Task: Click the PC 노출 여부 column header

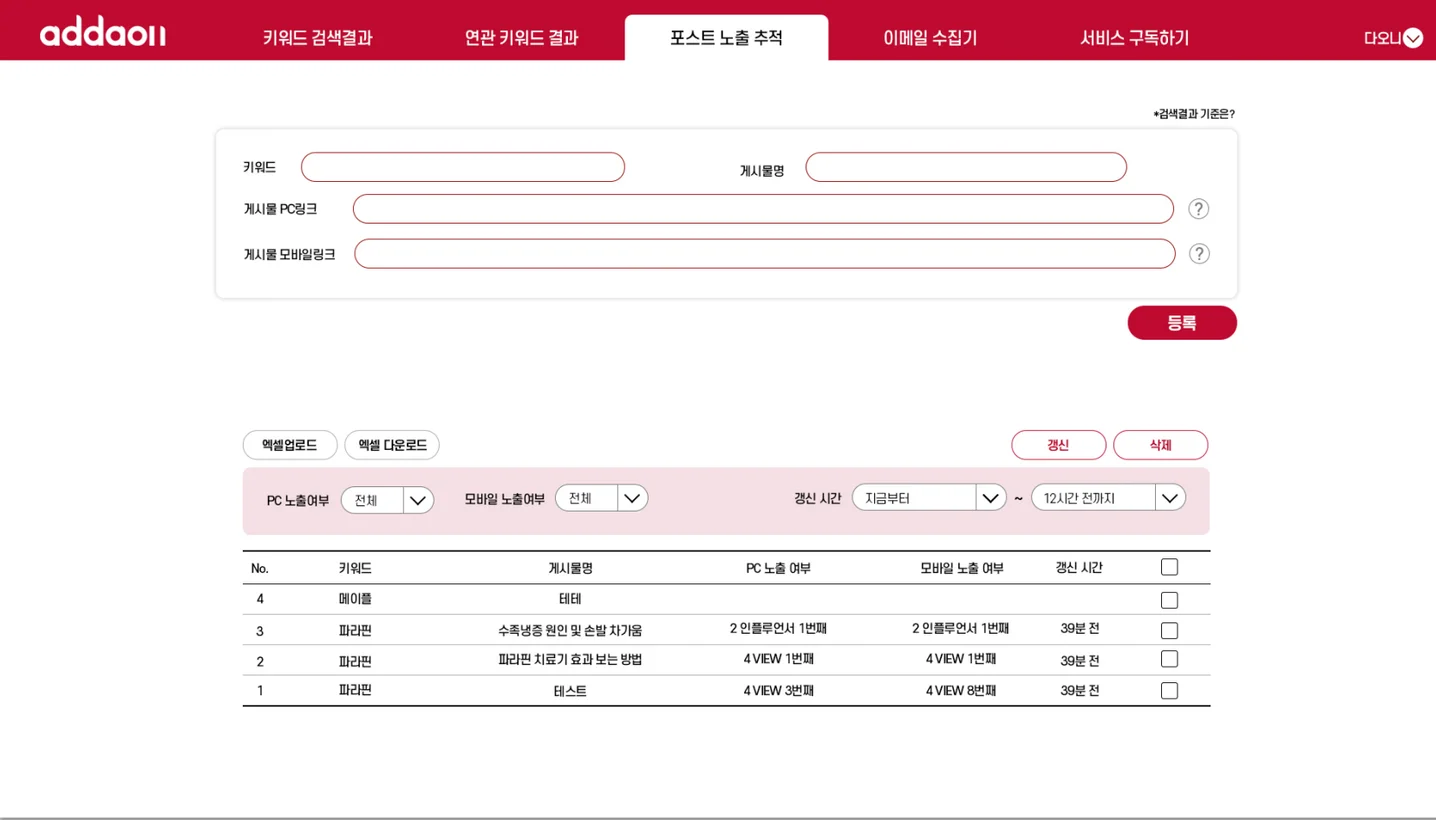Action: coord(778,568)
